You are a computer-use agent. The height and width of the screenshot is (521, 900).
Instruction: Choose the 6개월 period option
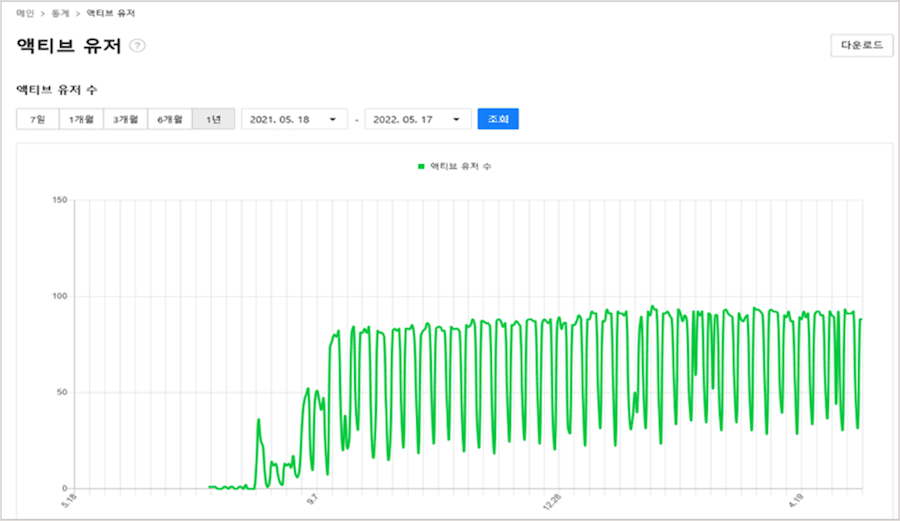coord(169,119)
